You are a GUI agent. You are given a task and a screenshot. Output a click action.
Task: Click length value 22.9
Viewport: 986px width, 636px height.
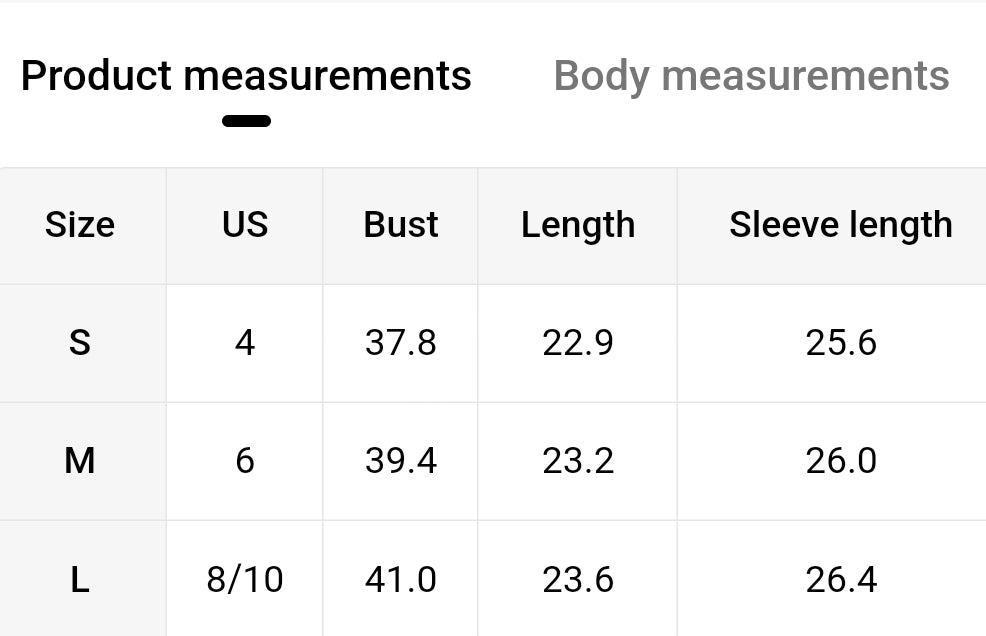pos(578,343)
